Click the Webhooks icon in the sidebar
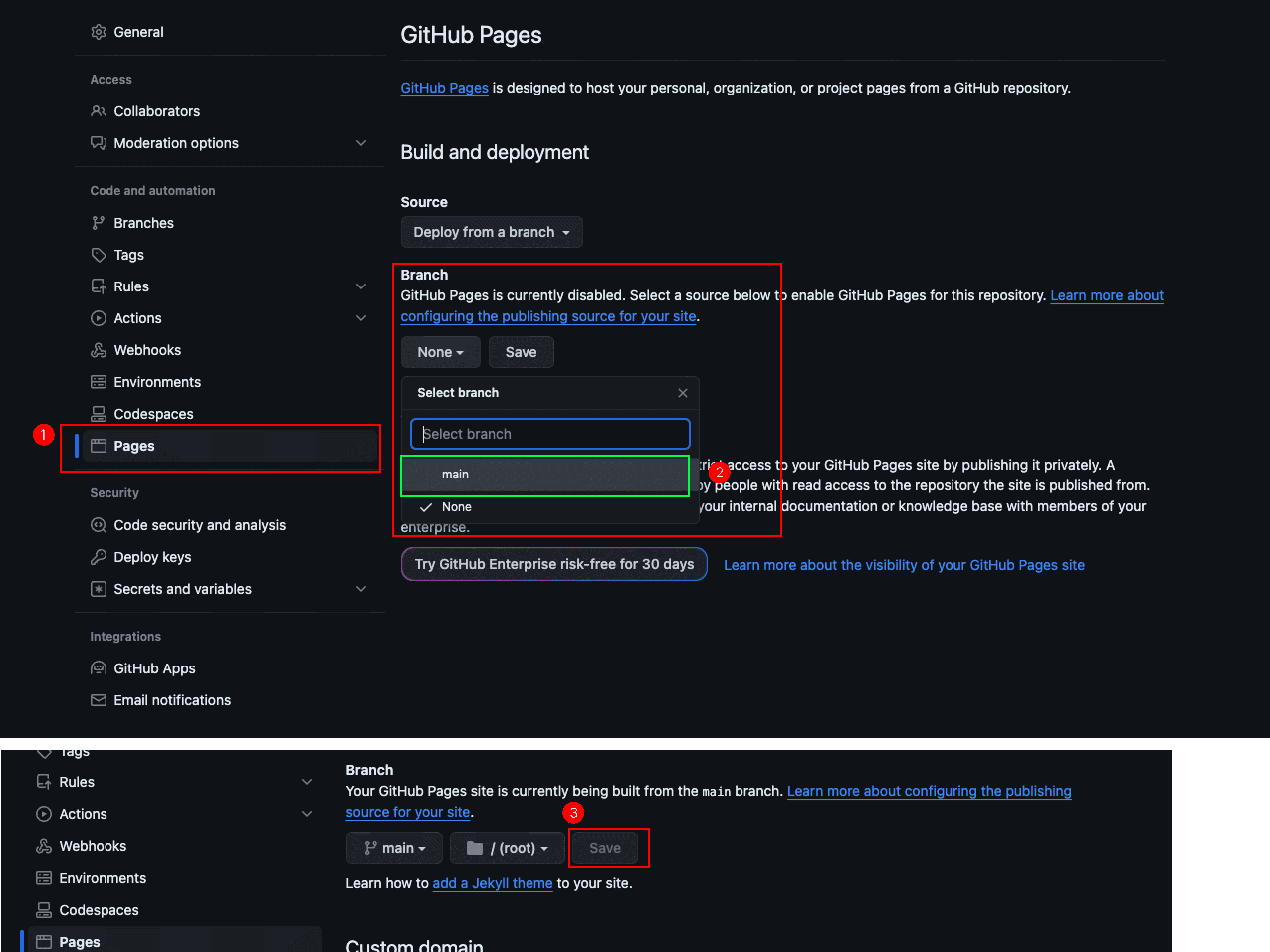 (x=98, y=350)
